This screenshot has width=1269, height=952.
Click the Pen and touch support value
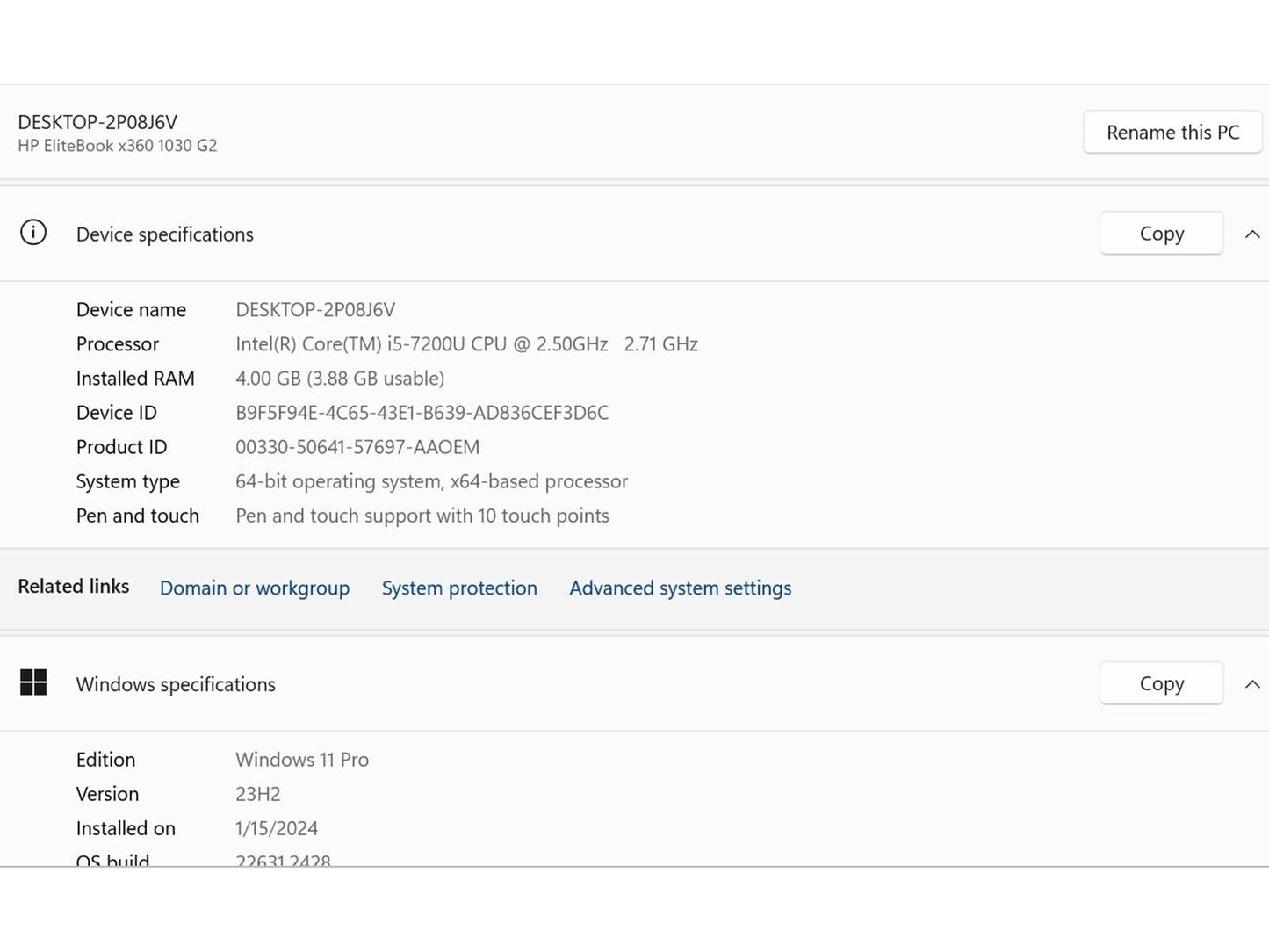click(422, 516)
